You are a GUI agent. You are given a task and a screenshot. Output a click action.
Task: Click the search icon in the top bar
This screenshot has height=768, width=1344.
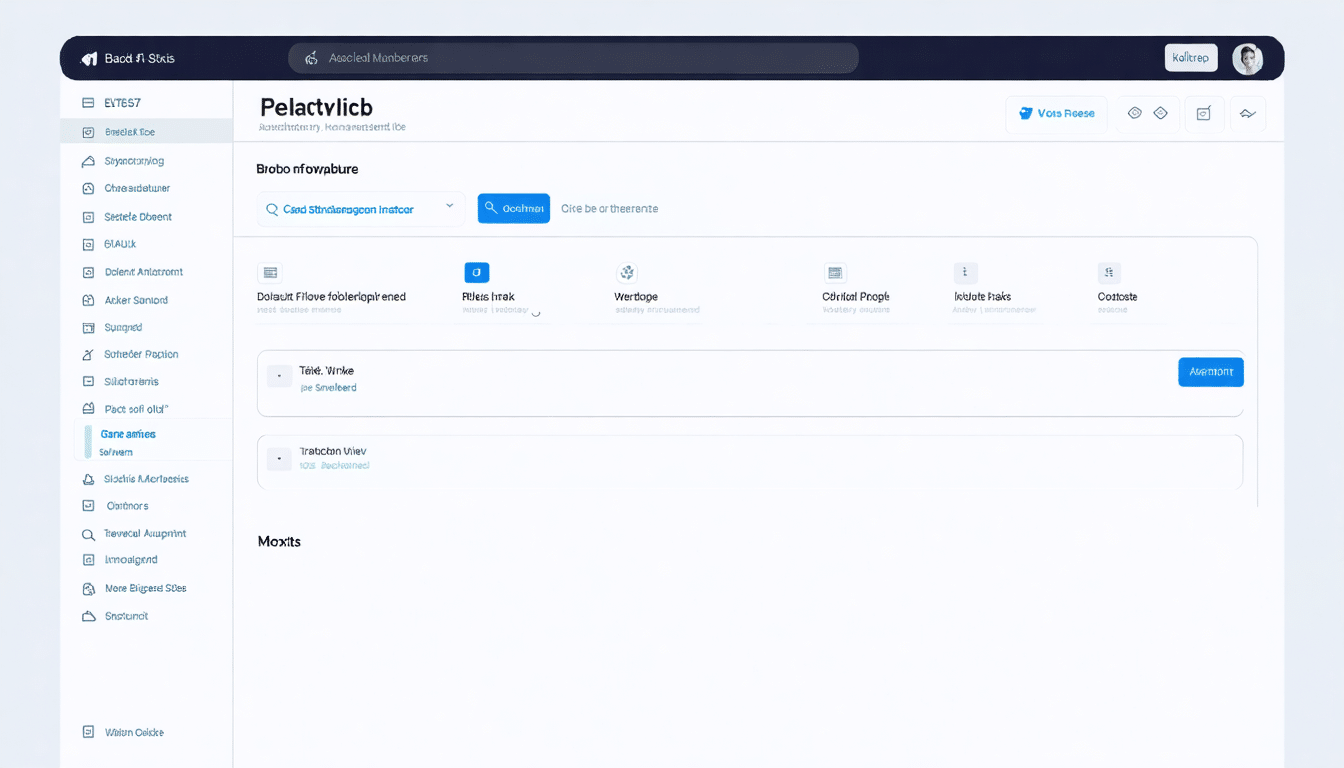(x=311, y=58)
